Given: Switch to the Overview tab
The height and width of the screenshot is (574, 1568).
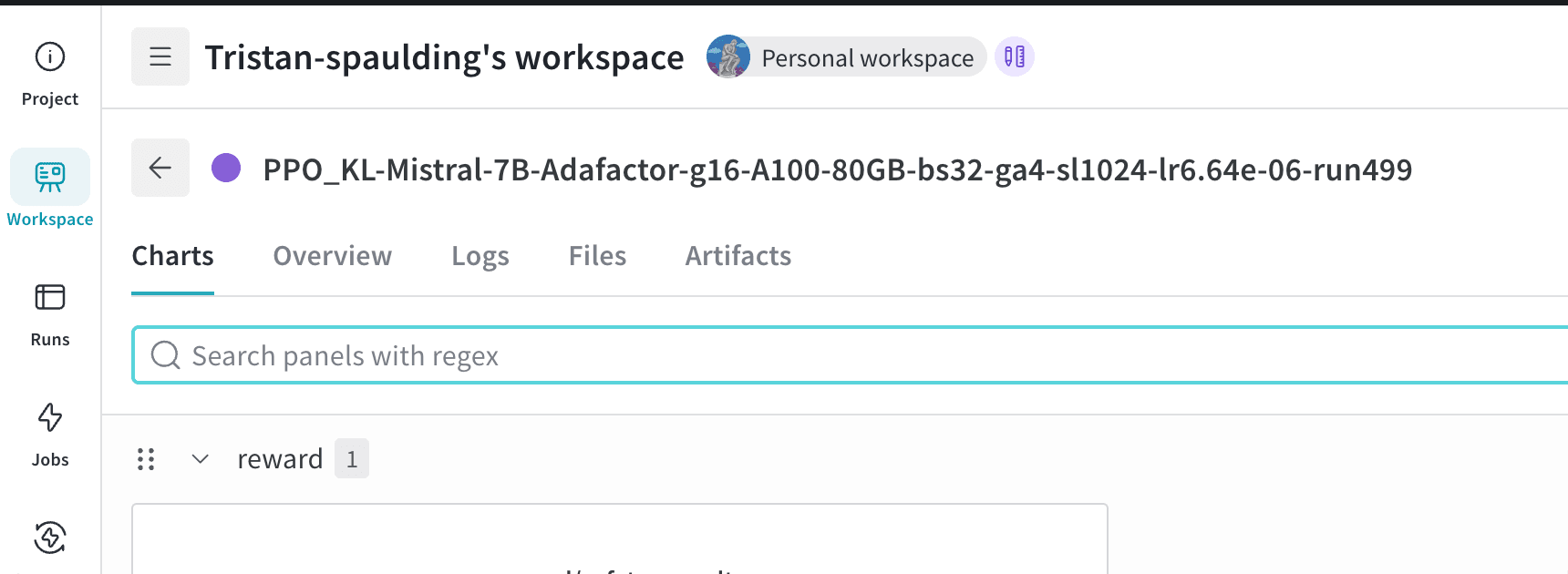Looking at the screenshot, I should click(x=332, y=256).
